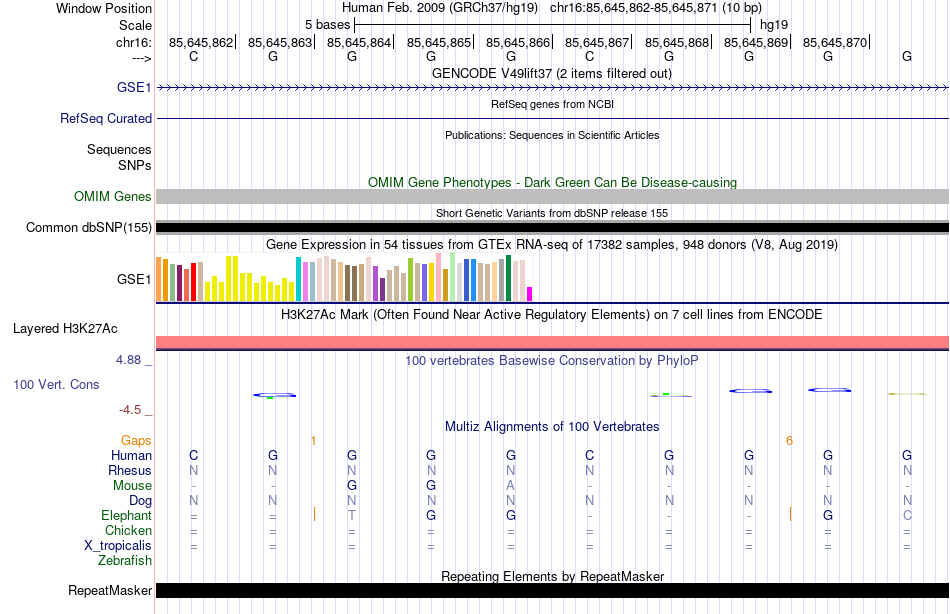Click position label 85,645,865
Screen dimensions: 950x614
(x=439, y=42)
